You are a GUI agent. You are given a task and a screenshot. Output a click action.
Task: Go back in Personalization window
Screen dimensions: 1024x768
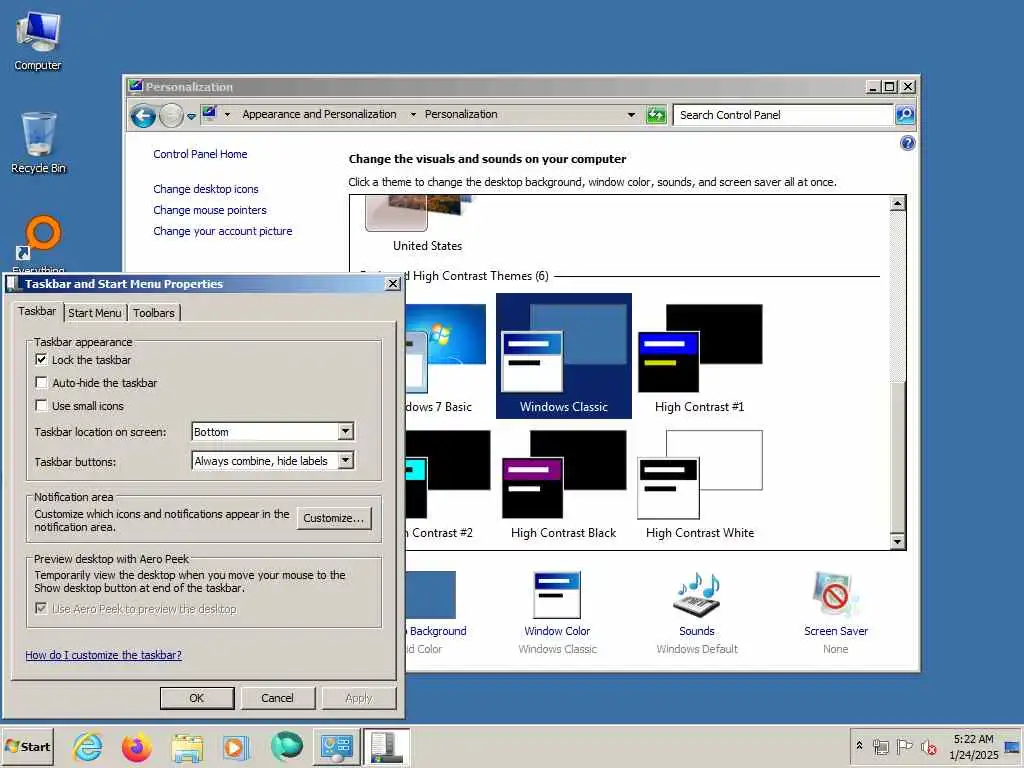click(x=143, y=116)
